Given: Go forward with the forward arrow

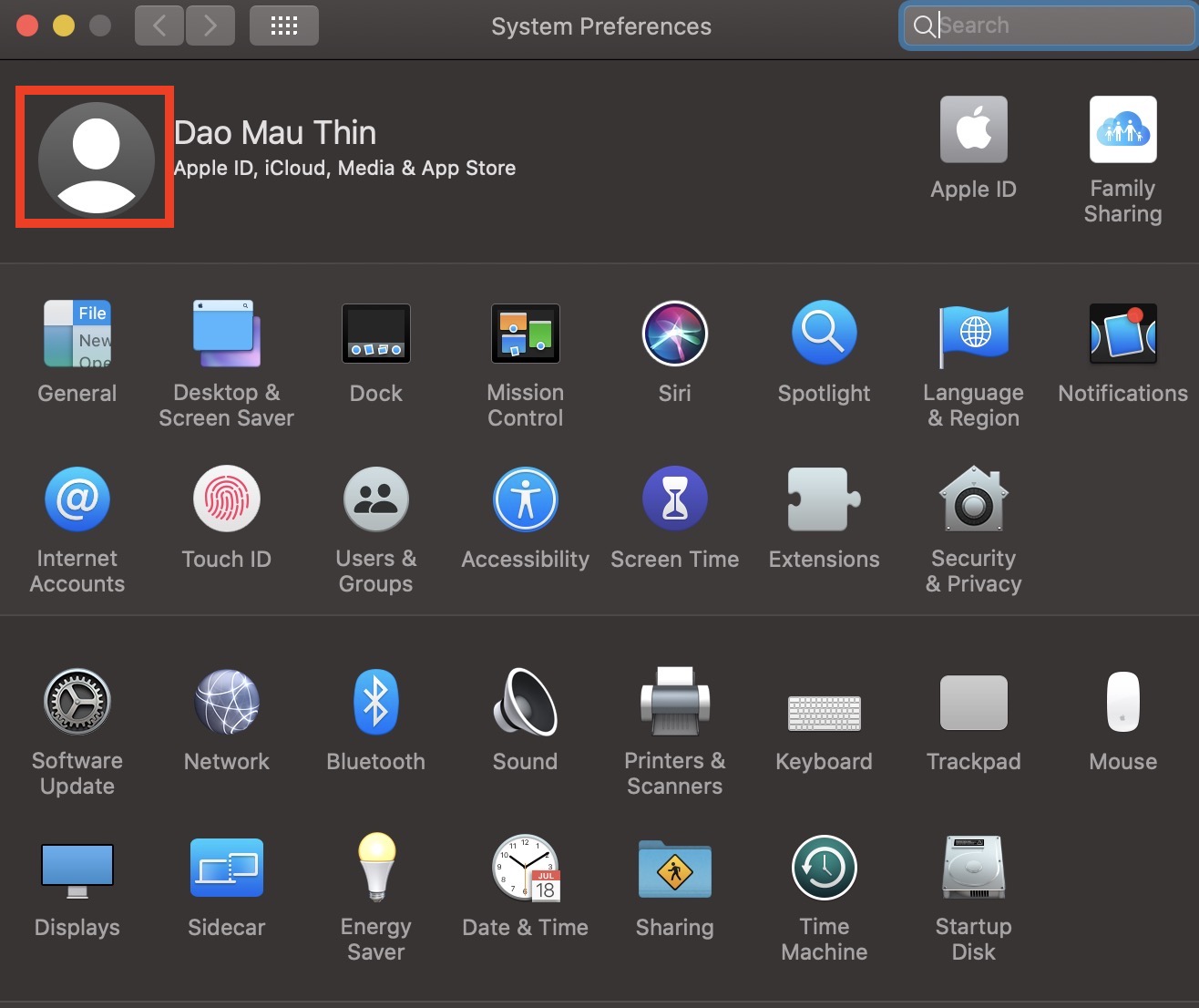Looking at the screenshot, I should [210, 25].
